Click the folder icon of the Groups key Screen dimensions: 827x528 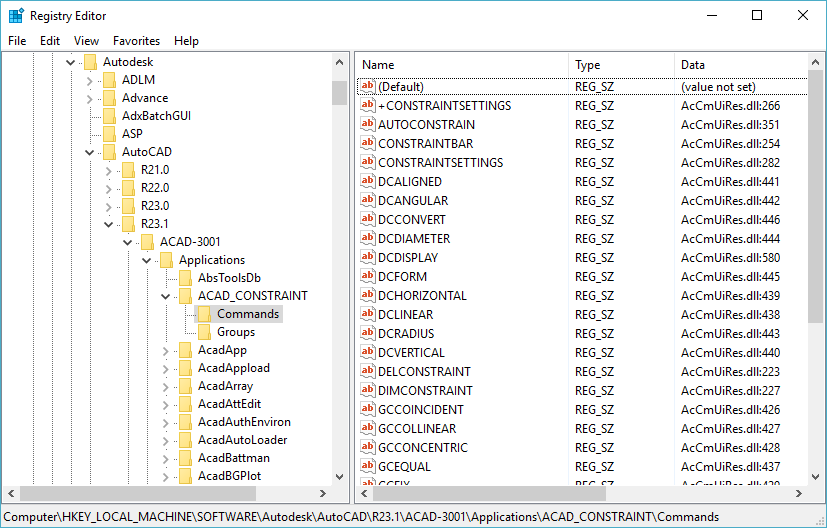click(x=204, y=332)
